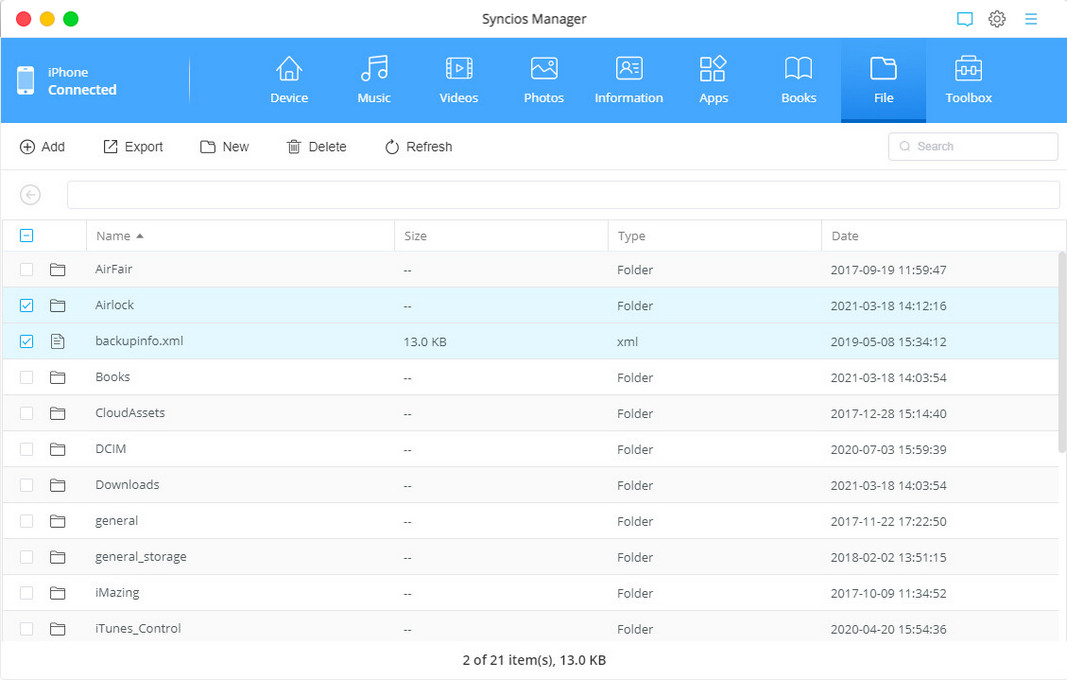Open the Device tab
The width and height of the screenshot is (1067, 680).
[289, 80]
